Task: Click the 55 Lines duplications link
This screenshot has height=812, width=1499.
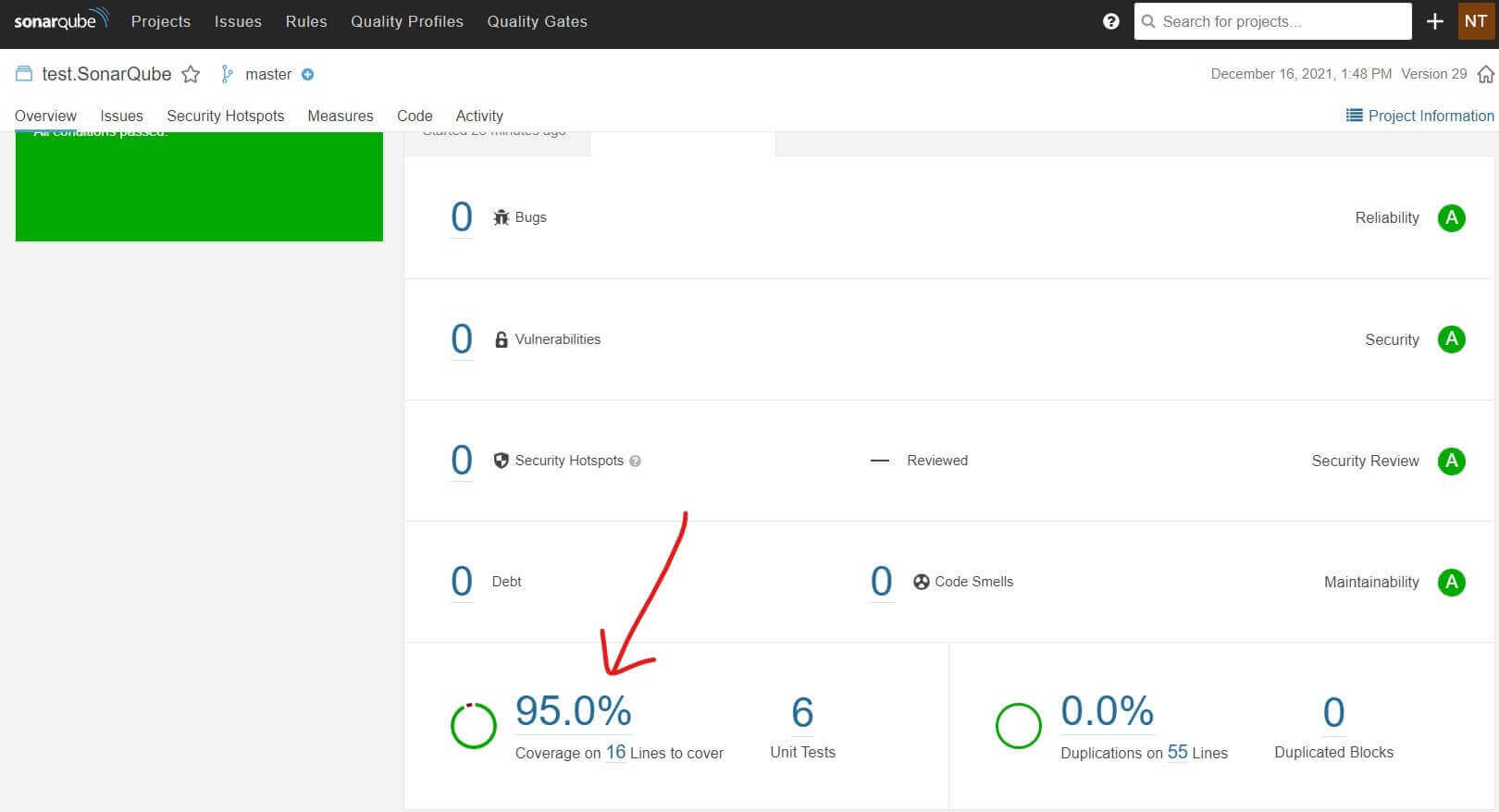Action: coord(1177,752)
